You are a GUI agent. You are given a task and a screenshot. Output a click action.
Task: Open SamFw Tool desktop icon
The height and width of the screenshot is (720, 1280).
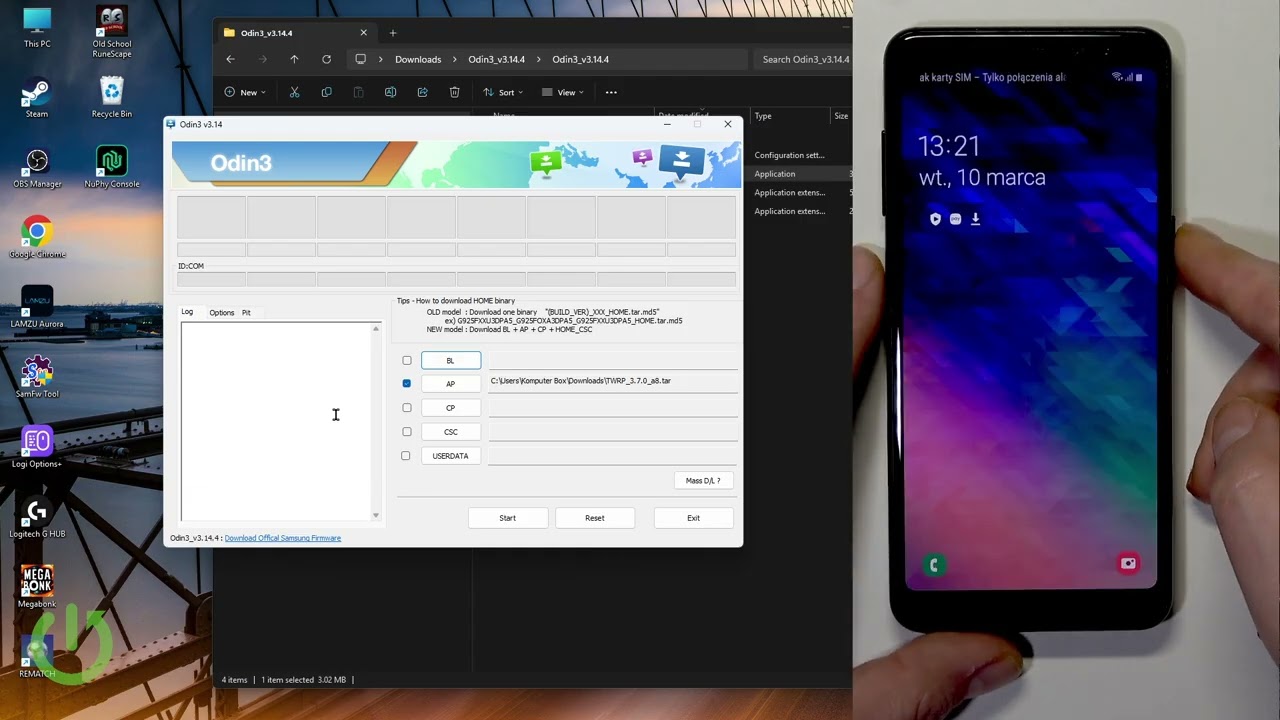(x=37, y=378)
